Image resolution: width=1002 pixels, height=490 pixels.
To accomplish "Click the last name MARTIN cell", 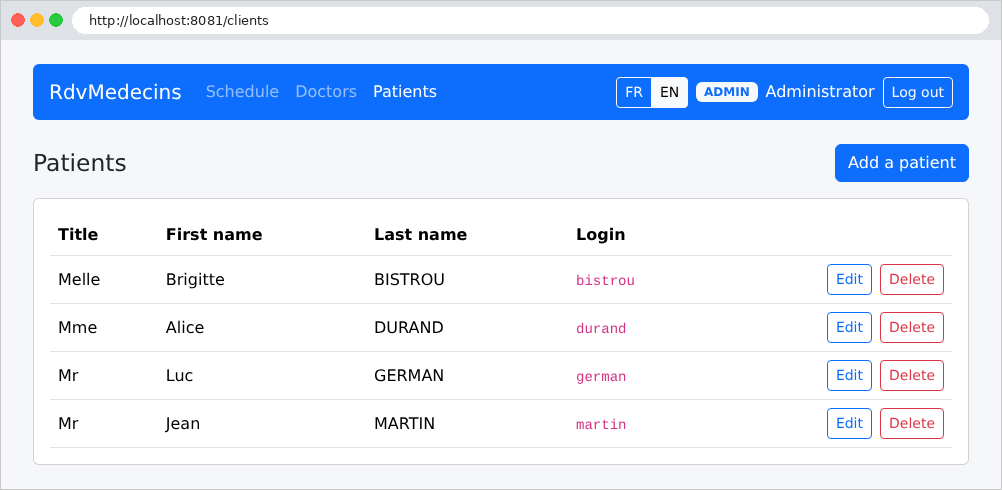I will click(x=405, y=423).
